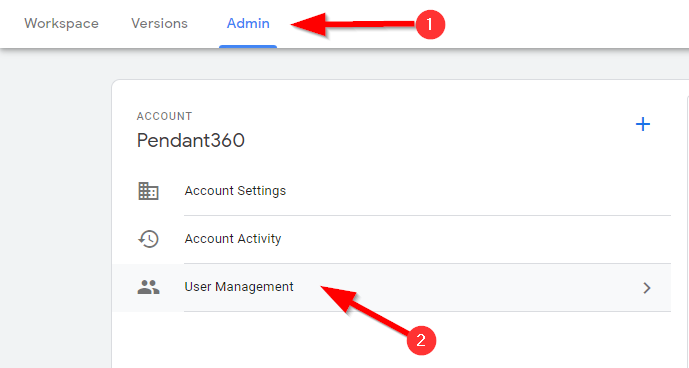This screenshot has width=689, height=368.
Task: Click the ACCOUNT heading label
Action: [x=164, y=117]
